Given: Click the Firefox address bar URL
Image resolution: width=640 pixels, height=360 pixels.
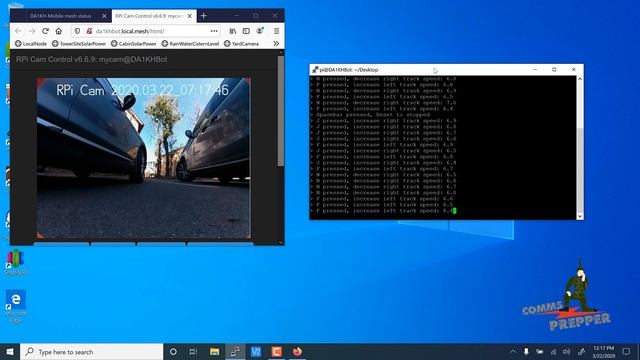Looking at the screenshot, I should pyautogui.click(x=130, y=31).
